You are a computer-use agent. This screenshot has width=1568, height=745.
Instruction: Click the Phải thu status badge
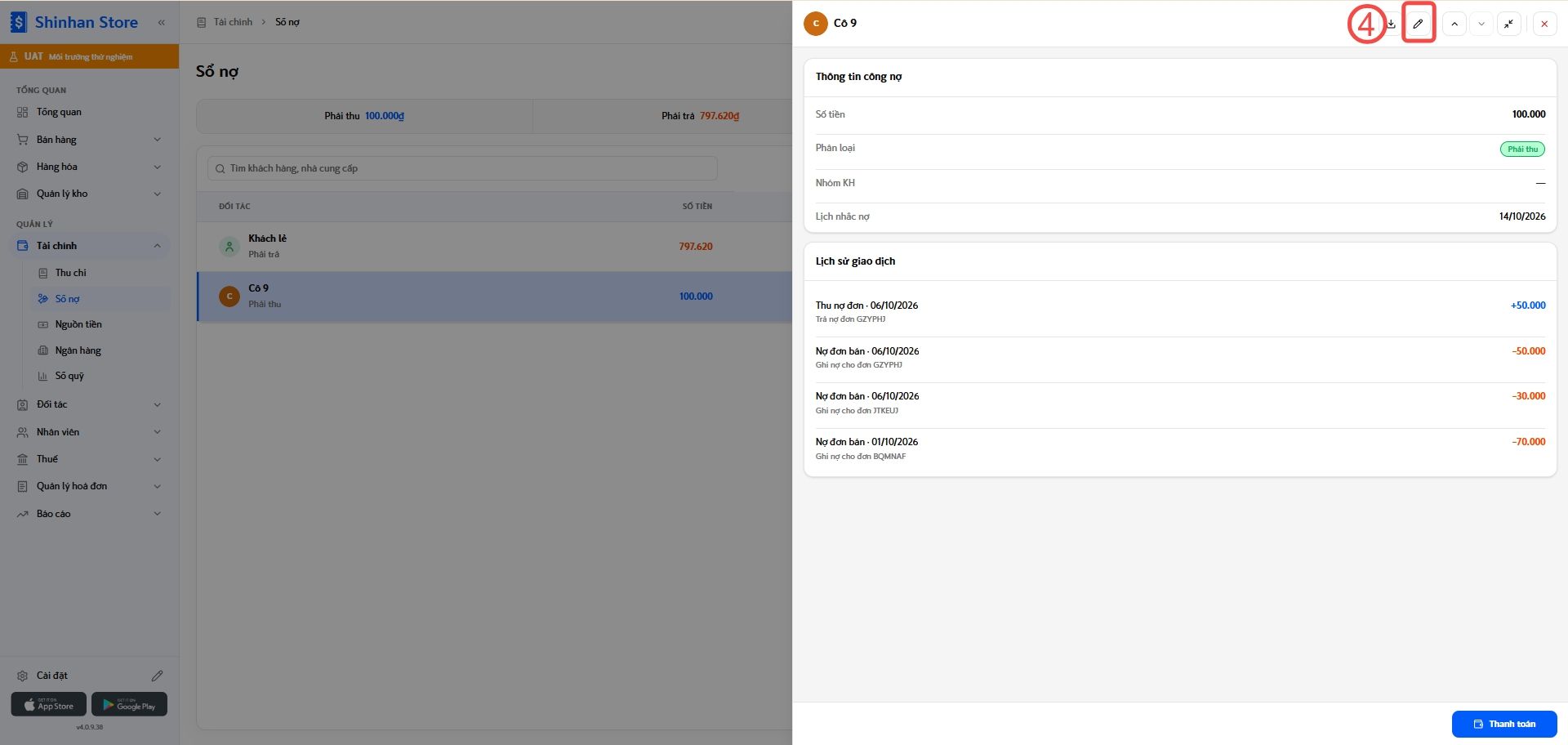(1522, 149)
